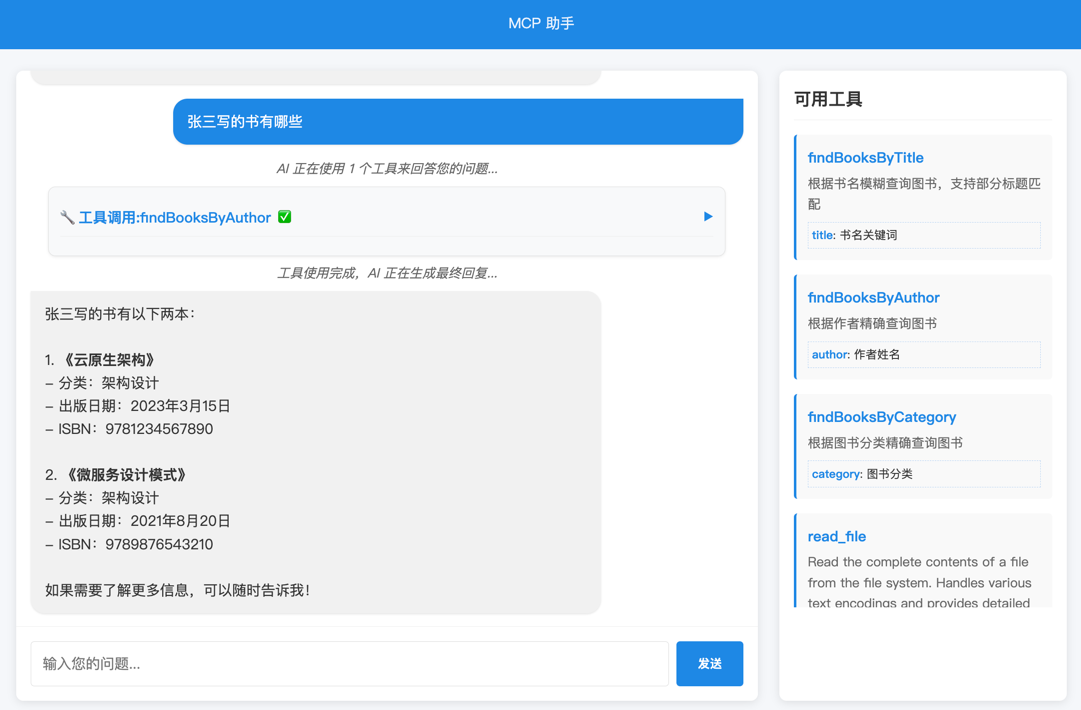The width and height of the screenshot is (1081, 710).
Task: Click the ISBN: 9789876543210 line
Action: (129, 544)
